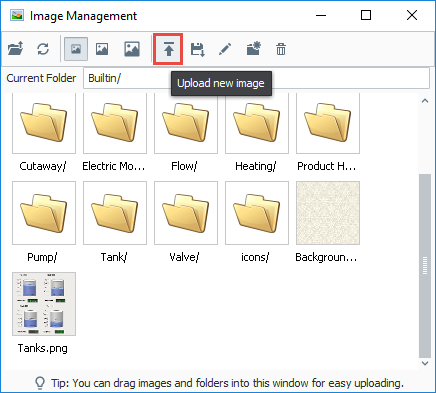Refresh the image list

click(43, 49)
